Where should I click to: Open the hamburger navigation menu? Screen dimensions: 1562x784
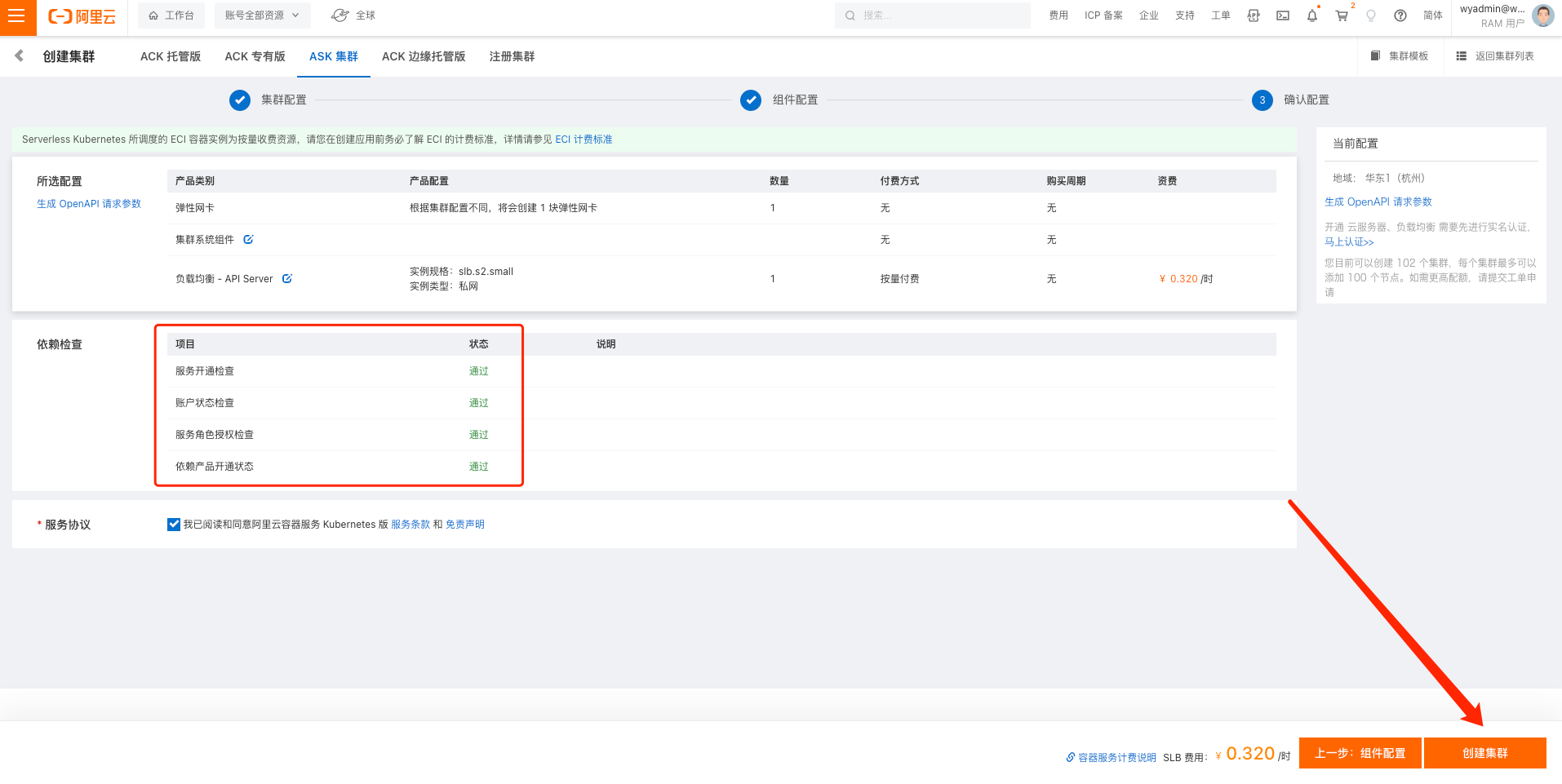pos(17,16)
